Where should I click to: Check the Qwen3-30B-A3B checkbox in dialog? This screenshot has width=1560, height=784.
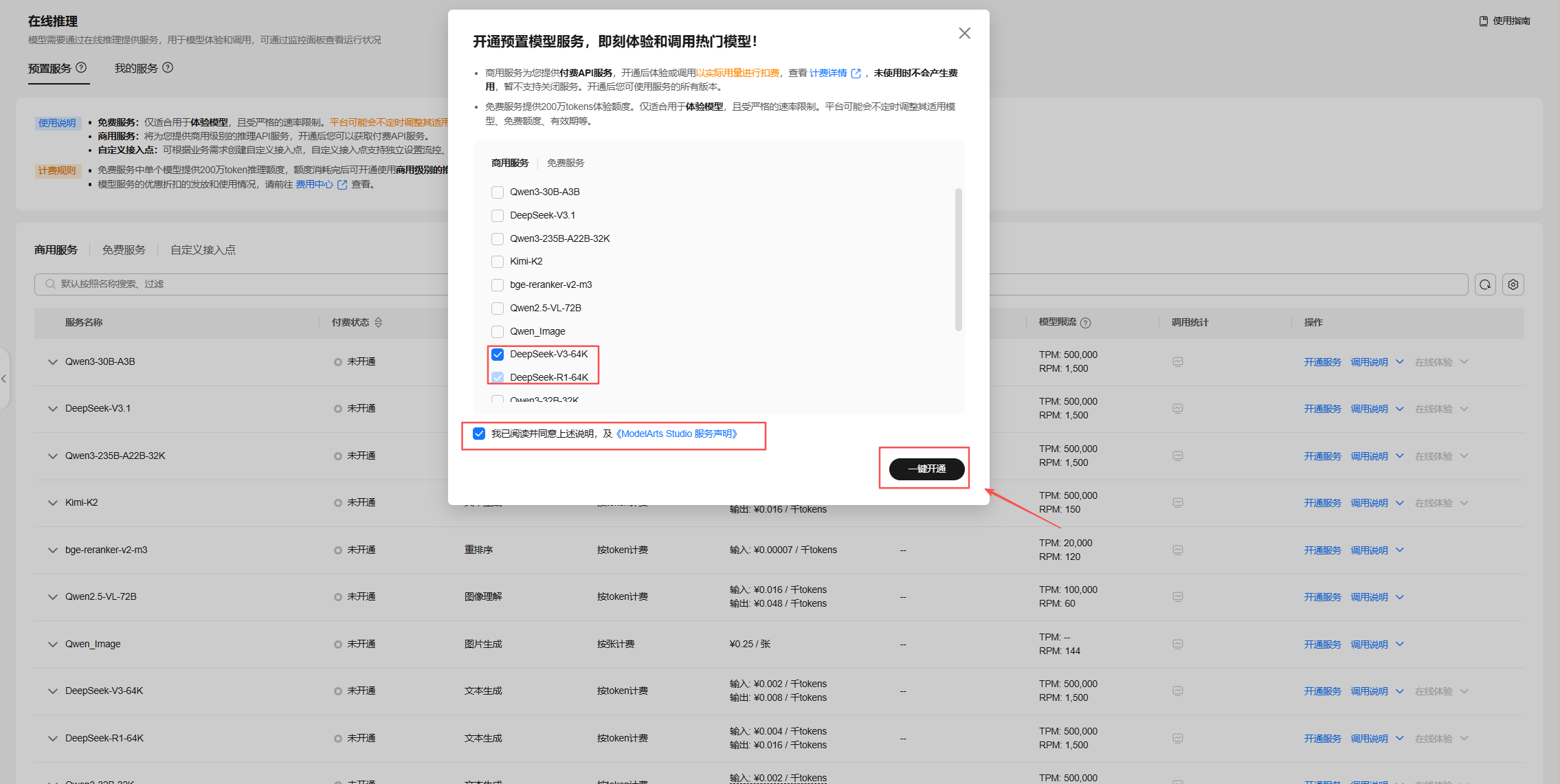pos(498,192)
